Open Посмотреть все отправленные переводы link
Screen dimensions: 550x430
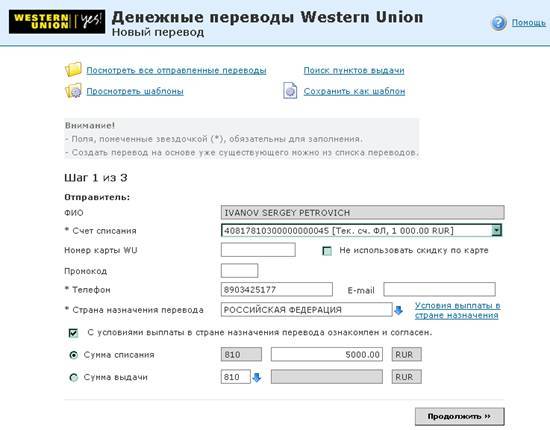click(x=176, y=70)
